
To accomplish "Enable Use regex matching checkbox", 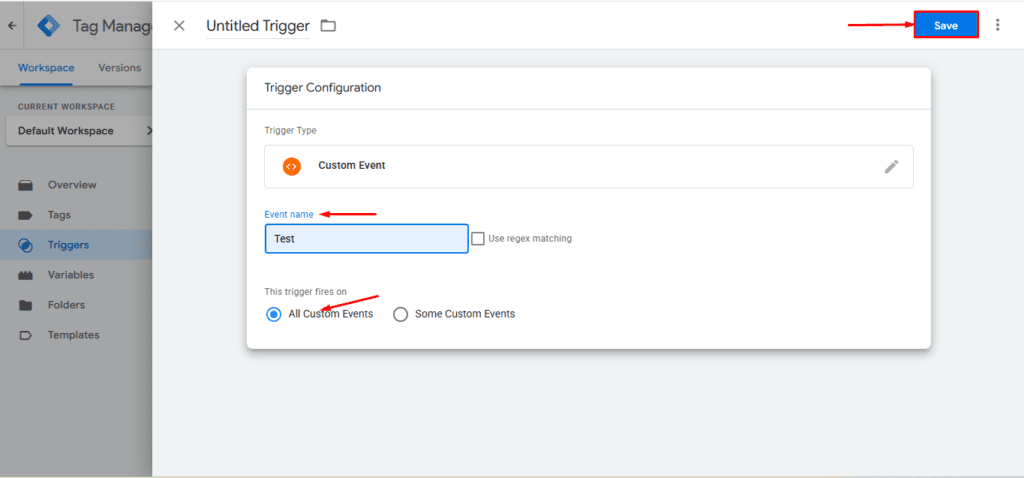I will [x=479, y=239].
